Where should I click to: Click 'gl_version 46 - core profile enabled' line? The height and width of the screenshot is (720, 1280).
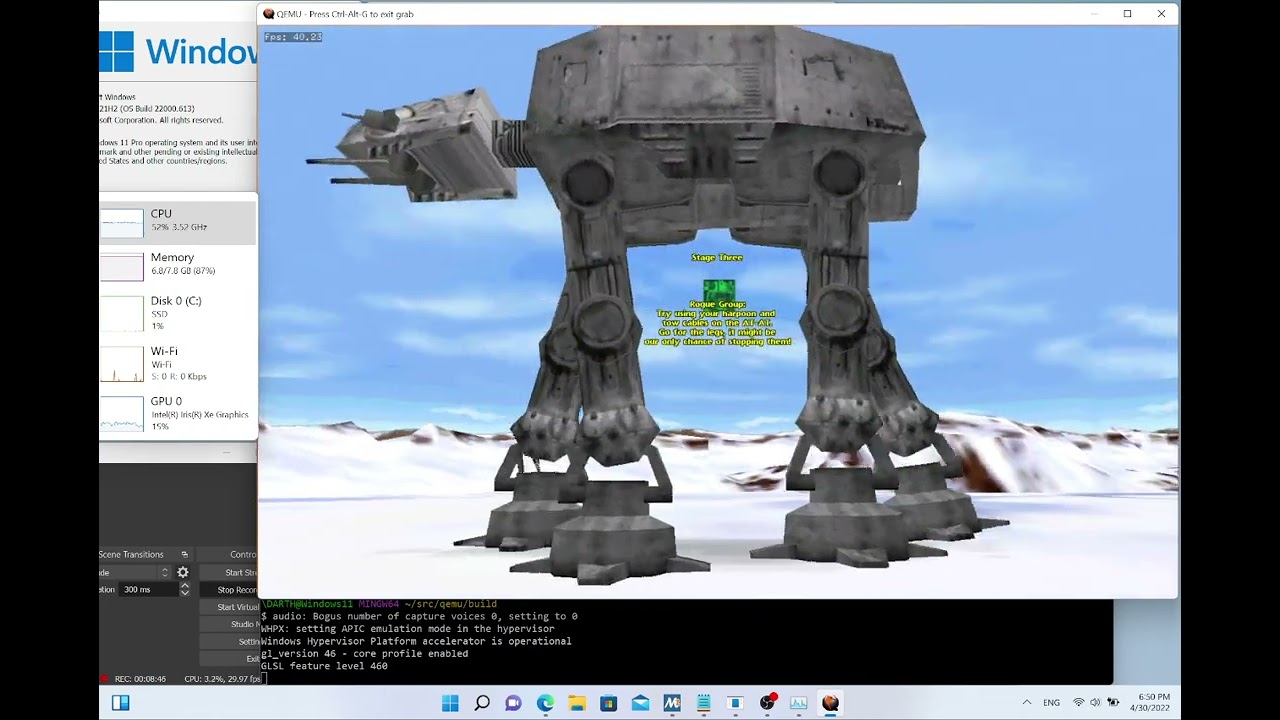364,654
